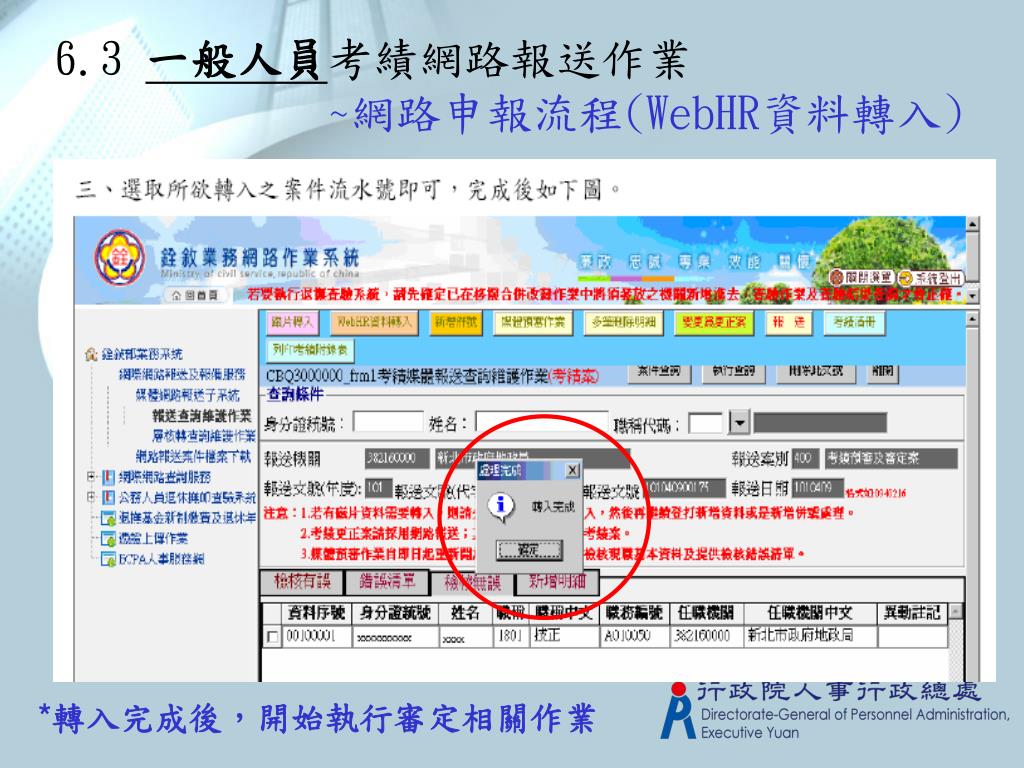This screenshot has height=768, width=1024.
Task: Click the main frame scroll-up arrow
Action: click(972, 318)
